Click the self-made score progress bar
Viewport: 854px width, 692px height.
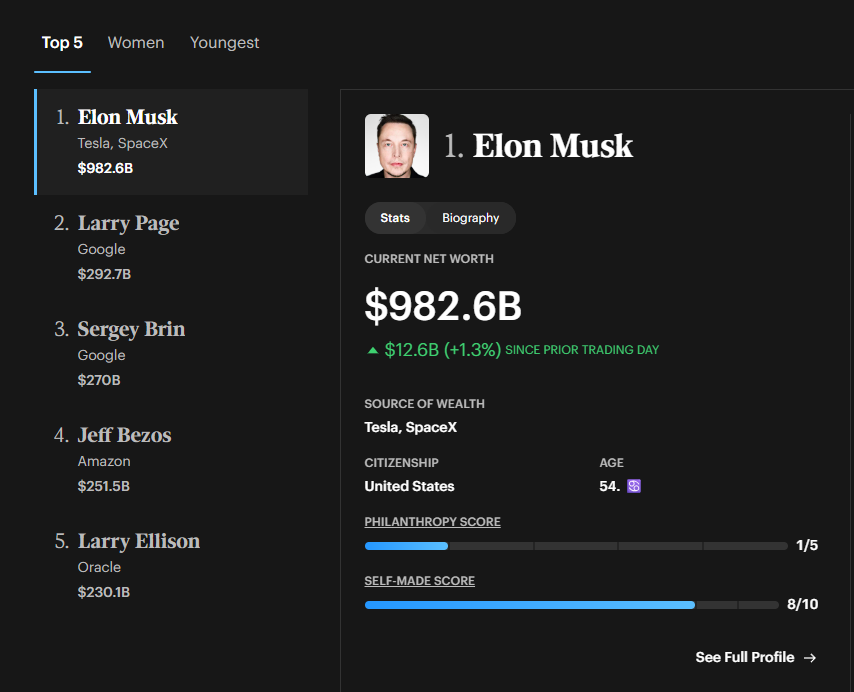571,605
